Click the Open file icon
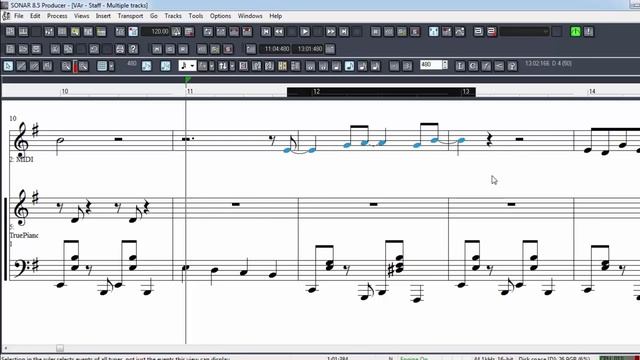This screenshot has width=640, height=360. click(23, 49)
